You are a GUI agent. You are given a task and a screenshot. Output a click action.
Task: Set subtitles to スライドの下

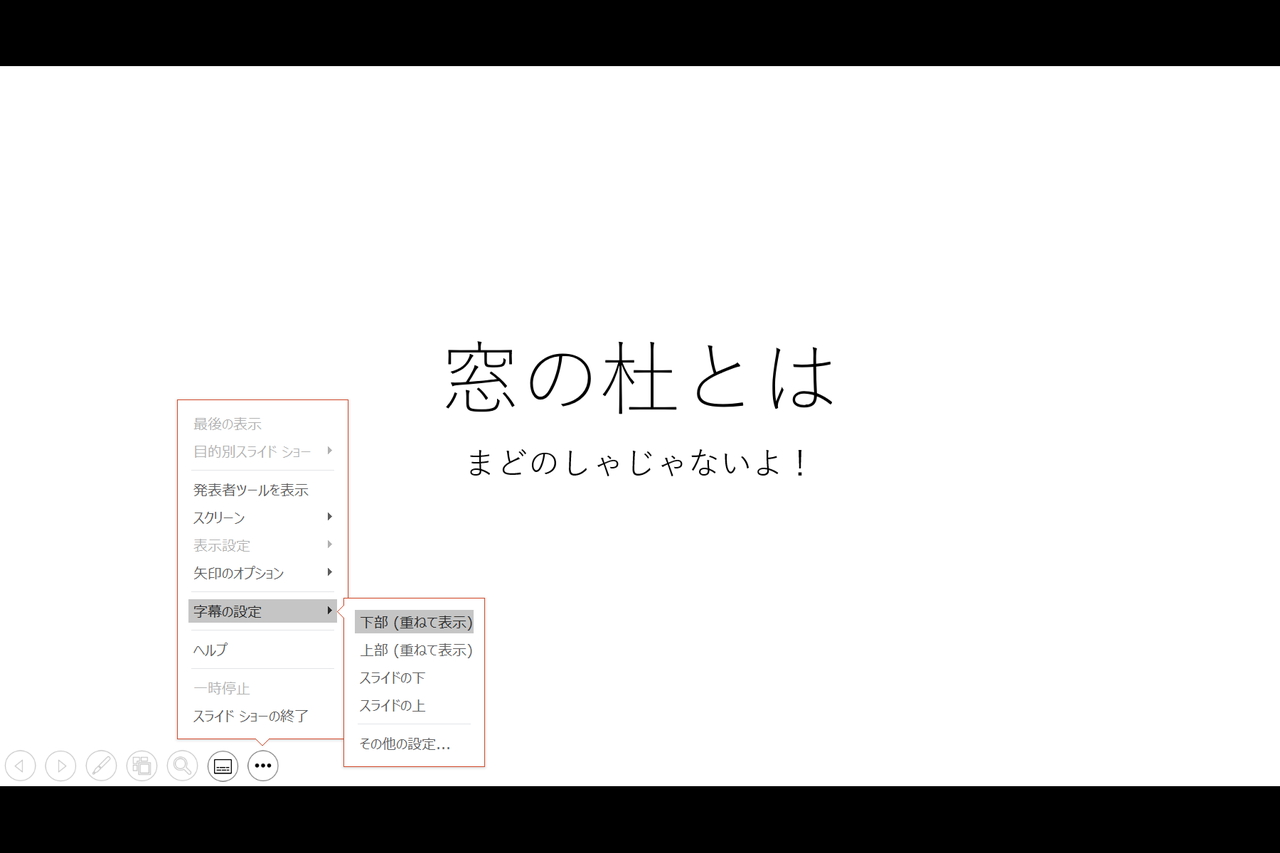394,677
